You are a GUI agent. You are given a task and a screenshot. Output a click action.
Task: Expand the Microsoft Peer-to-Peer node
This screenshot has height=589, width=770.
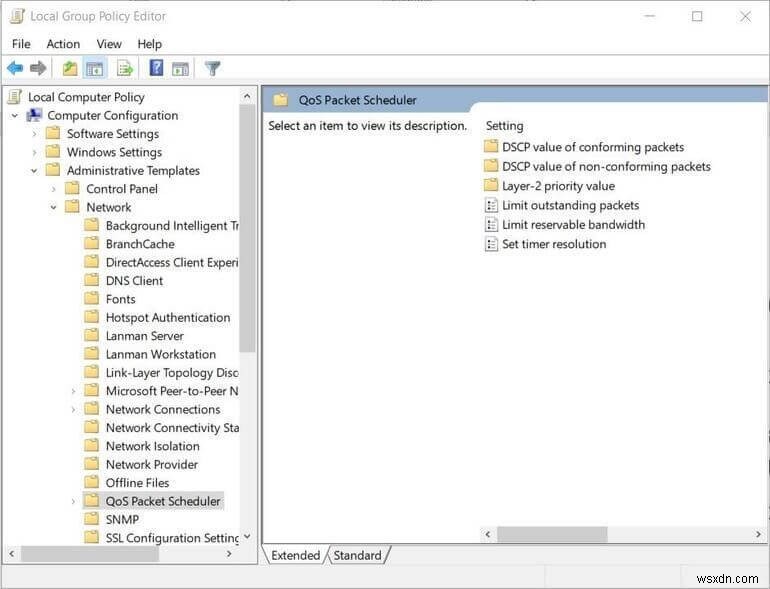(x=73, y=391)
